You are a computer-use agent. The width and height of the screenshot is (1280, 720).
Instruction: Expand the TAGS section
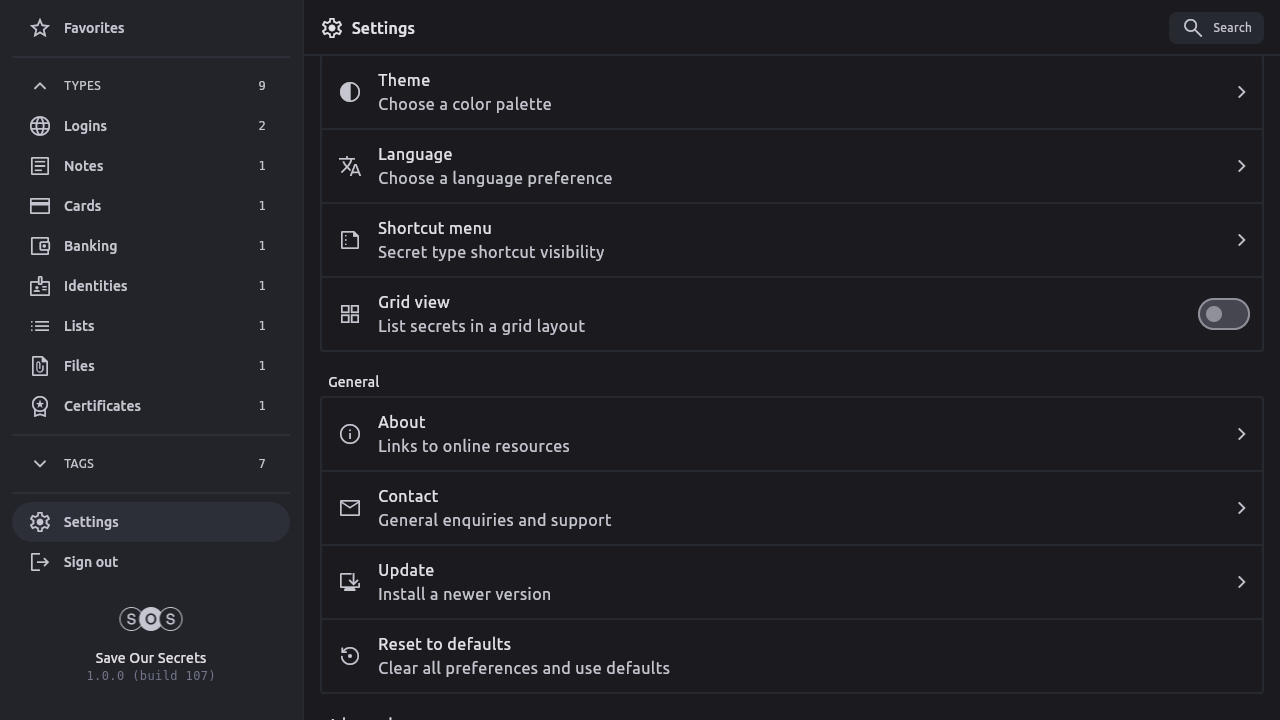[x=40, y=464]
